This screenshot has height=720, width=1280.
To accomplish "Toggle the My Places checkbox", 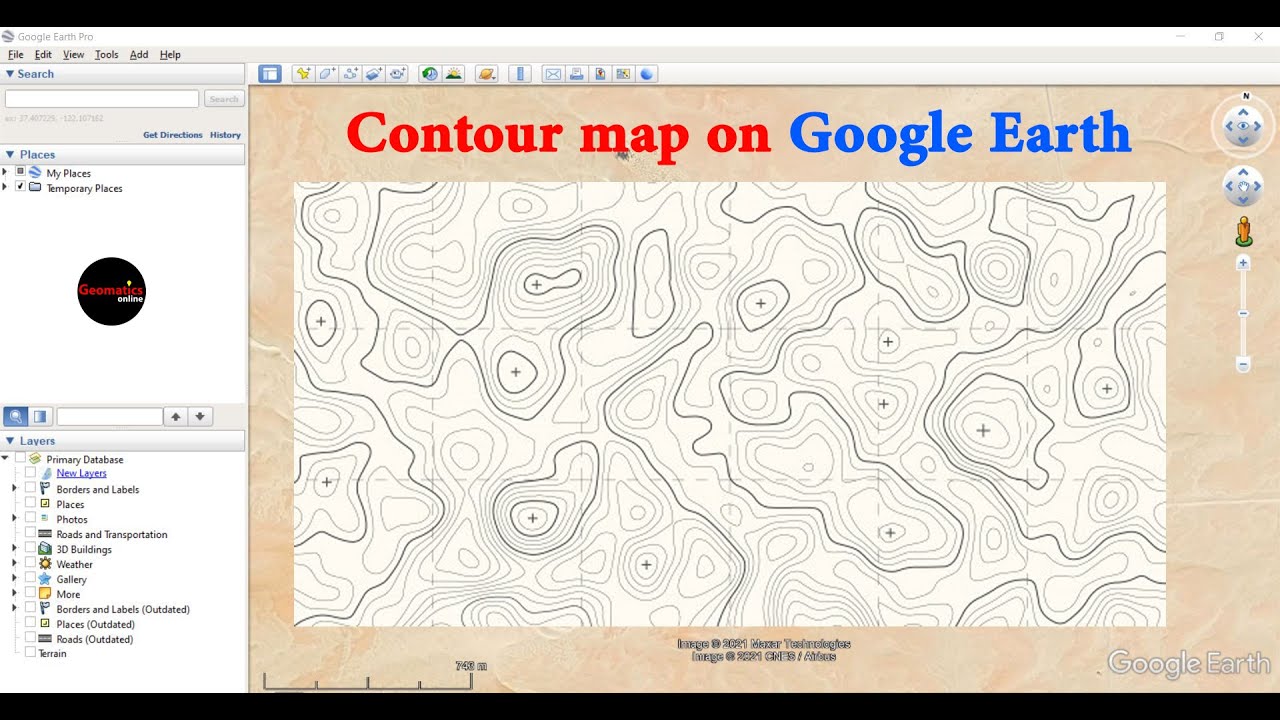I will [20, 173].
